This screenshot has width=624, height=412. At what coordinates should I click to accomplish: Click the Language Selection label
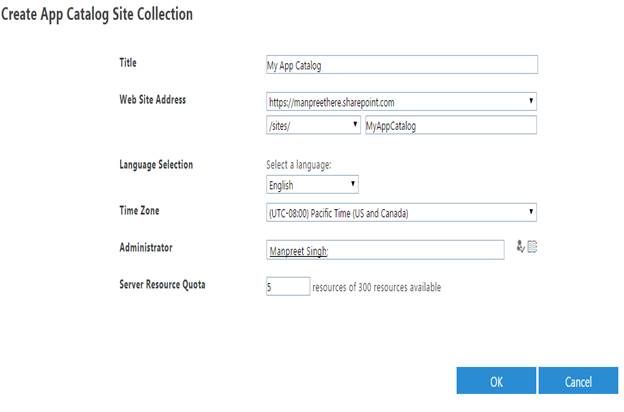coord(156,164)
